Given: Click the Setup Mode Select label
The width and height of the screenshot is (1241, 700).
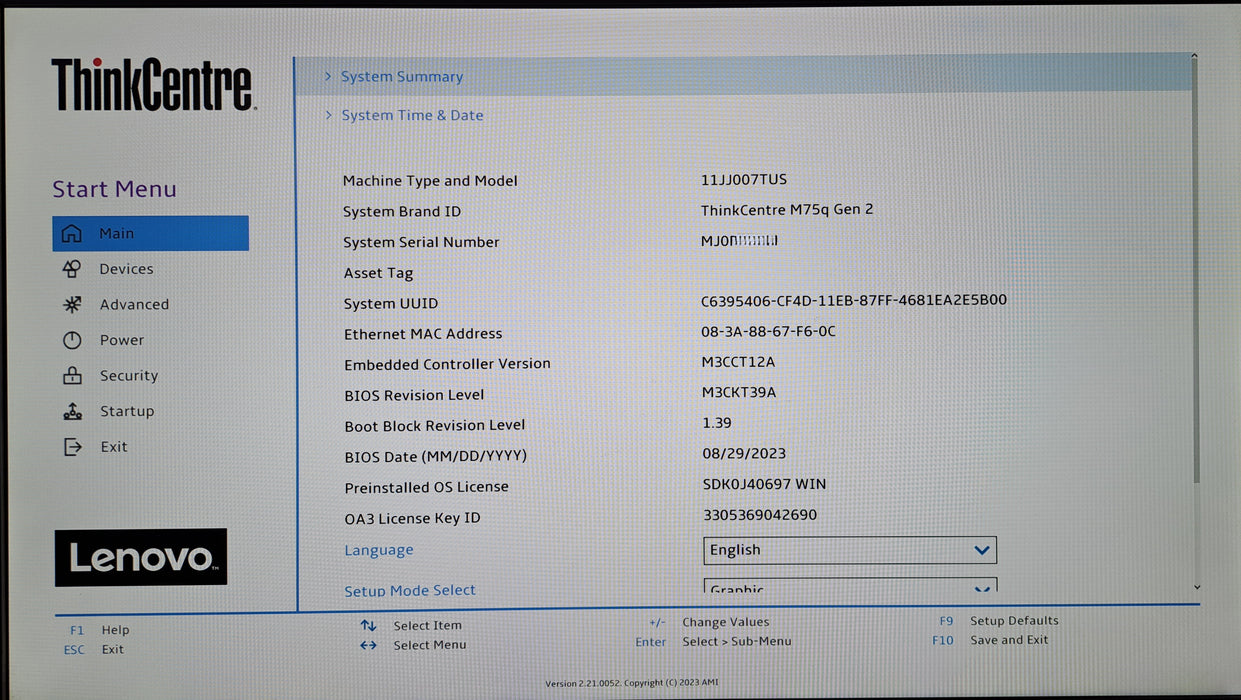Looking at the screenshot, I should (x=410, y=590).
